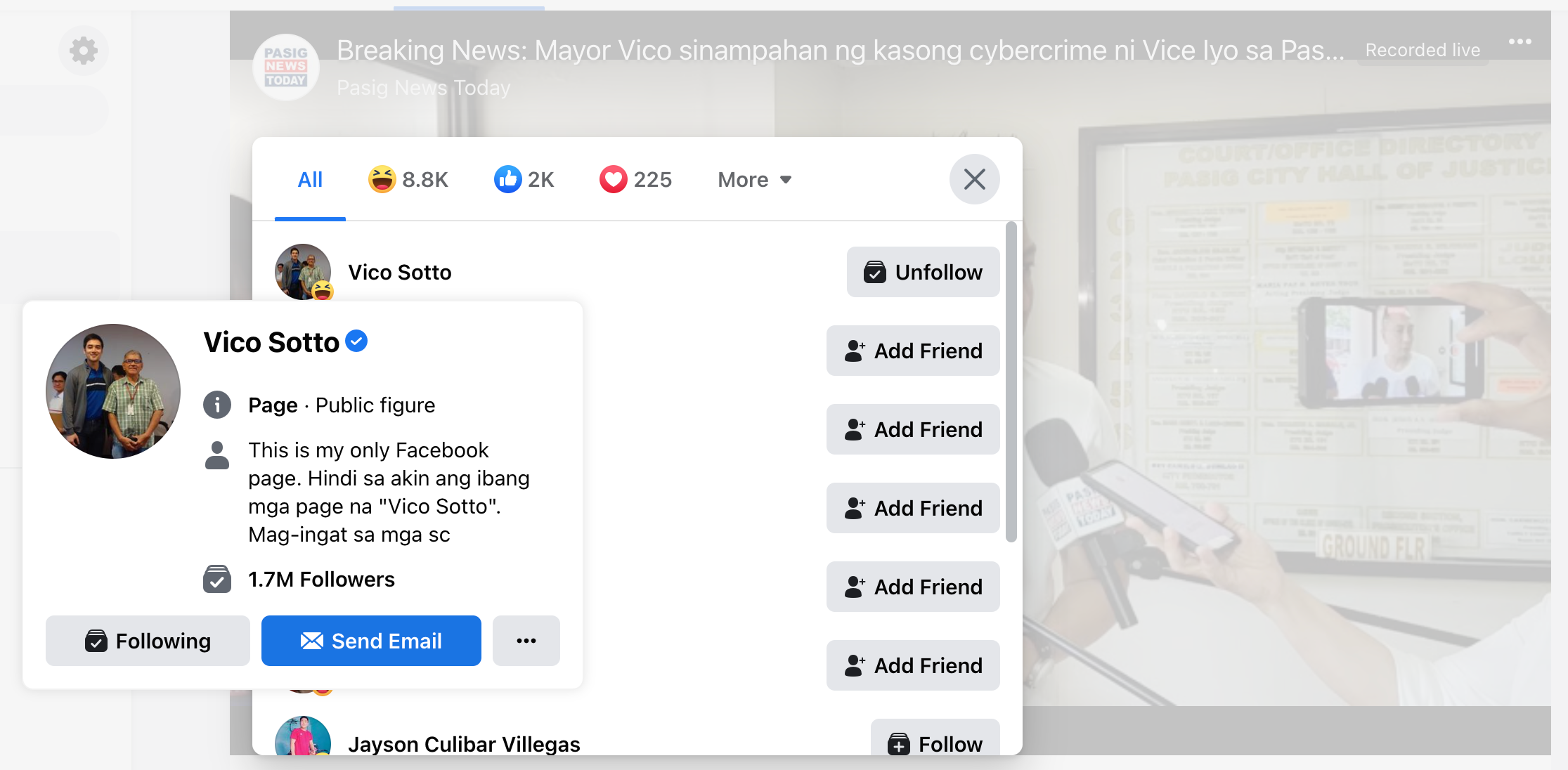Click Vico Sotto name in reactions list
The image size is (1568, 770).
(x=400, y=273)
